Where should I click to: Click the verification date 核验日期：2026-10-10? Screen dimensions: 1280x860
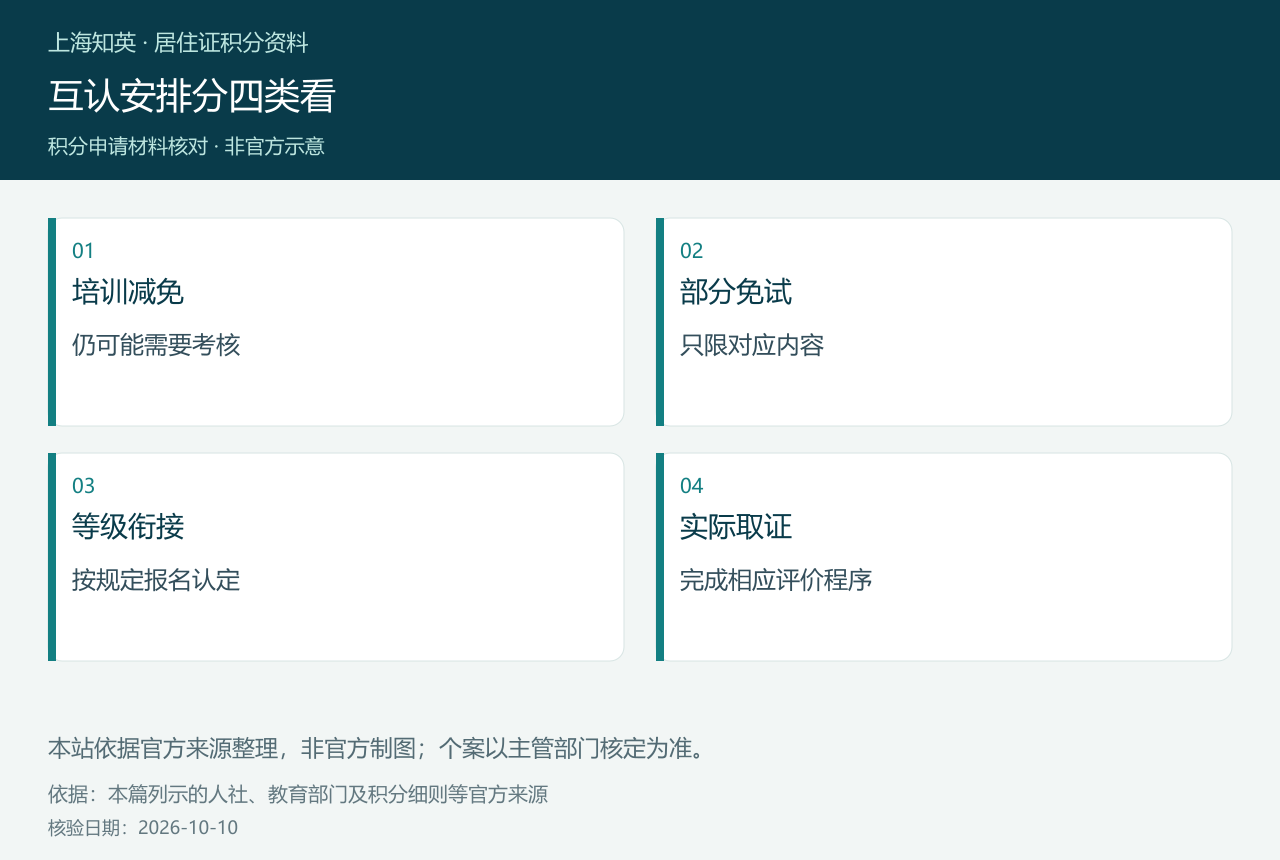(x=143, y=828)
